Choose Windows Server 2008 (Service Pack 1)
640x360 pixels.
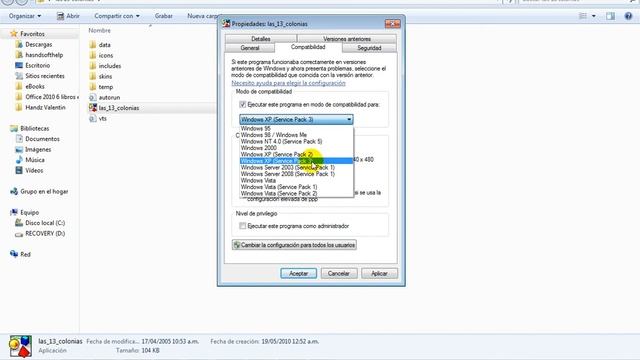pos(296,174)
